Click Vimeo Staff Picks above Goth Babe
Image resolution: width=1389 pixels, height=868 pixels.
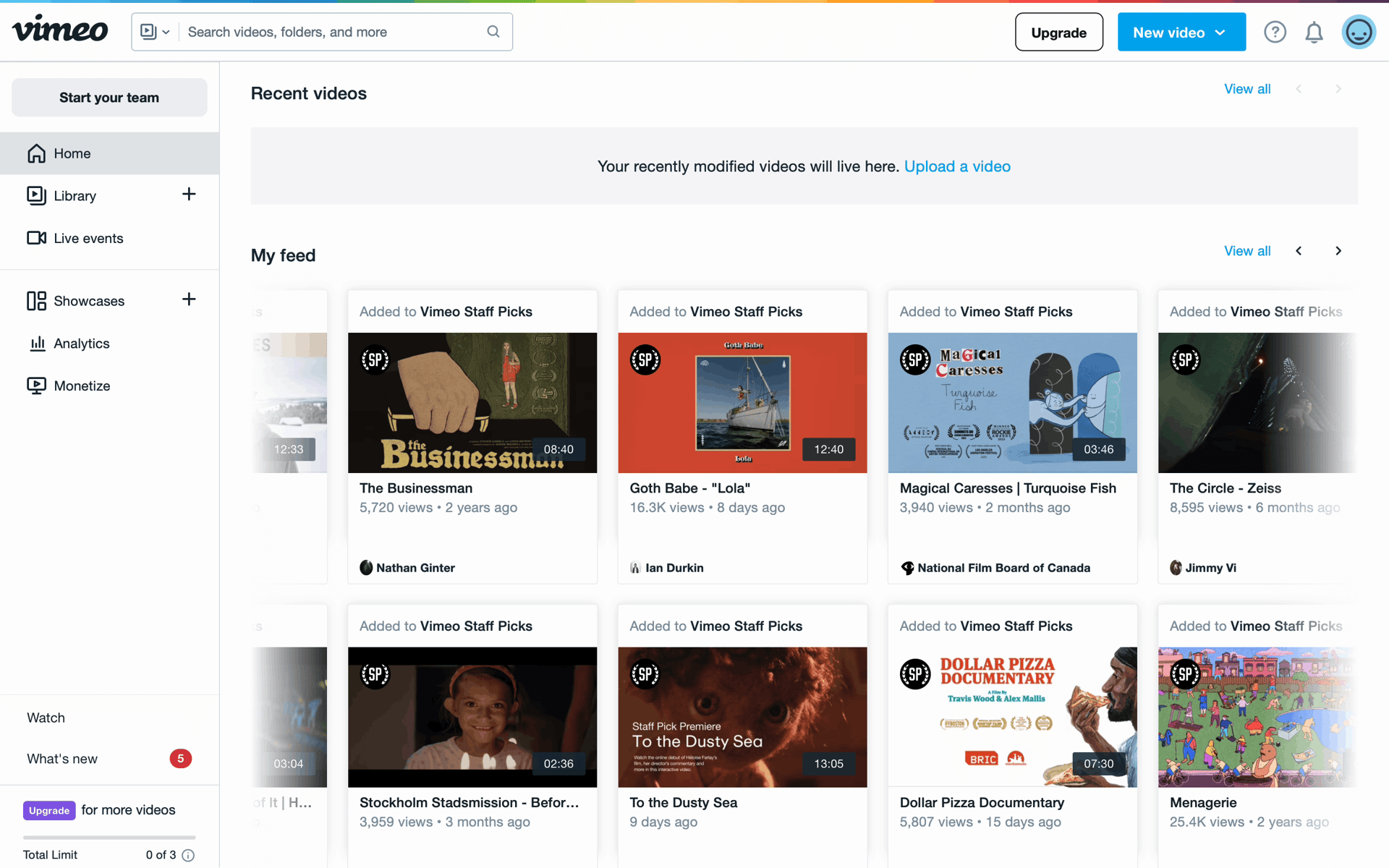746,312
